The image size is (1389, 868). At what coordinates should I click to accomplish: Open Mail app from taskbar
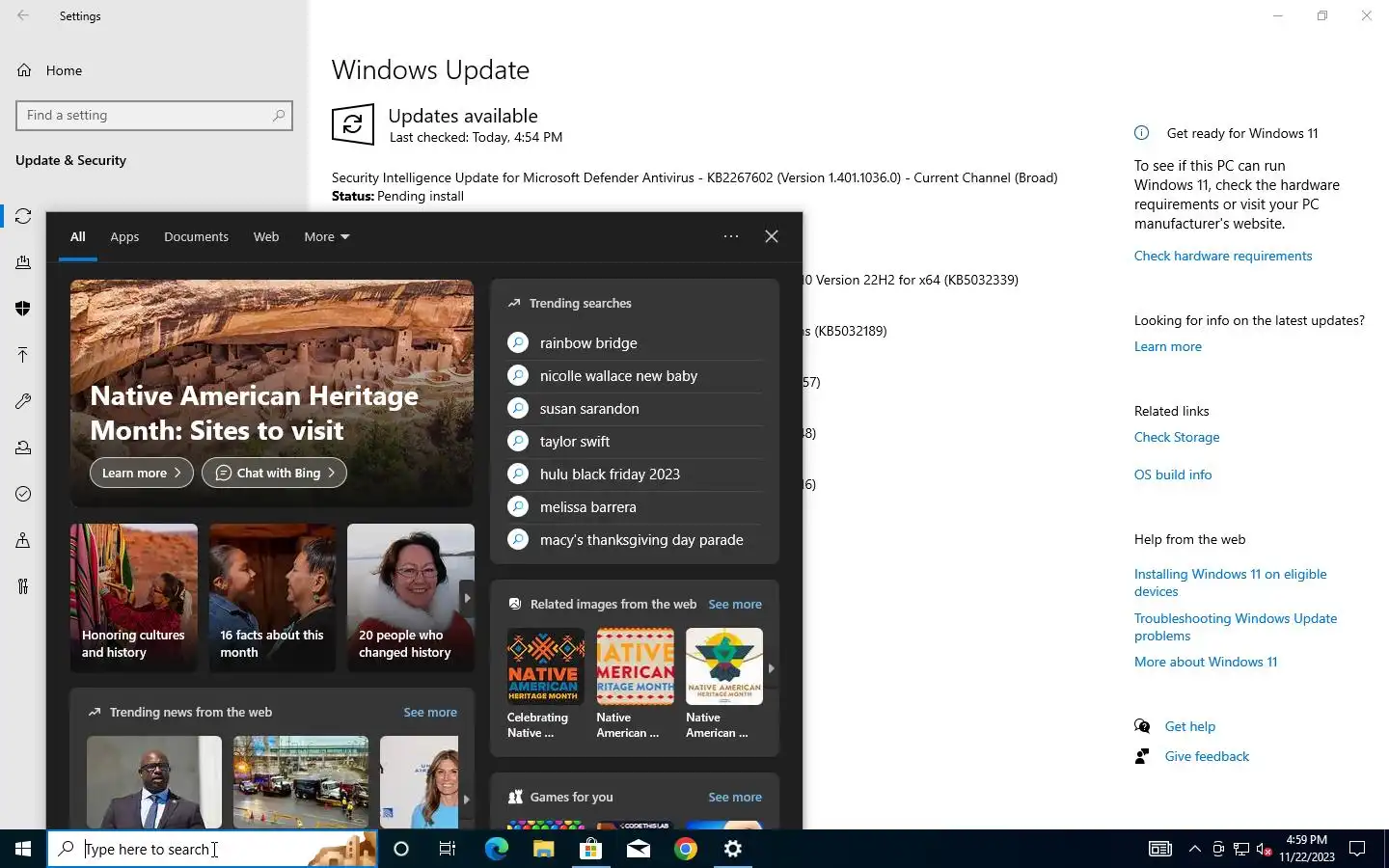click(638, 849)
